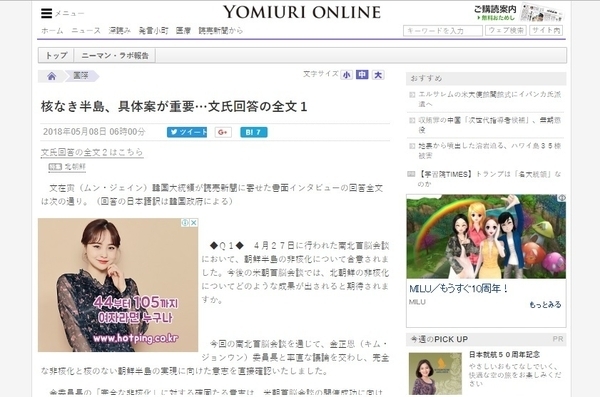Open the hamburger メニュー icon
Viewport: 600px width, 397px height.
46,13
